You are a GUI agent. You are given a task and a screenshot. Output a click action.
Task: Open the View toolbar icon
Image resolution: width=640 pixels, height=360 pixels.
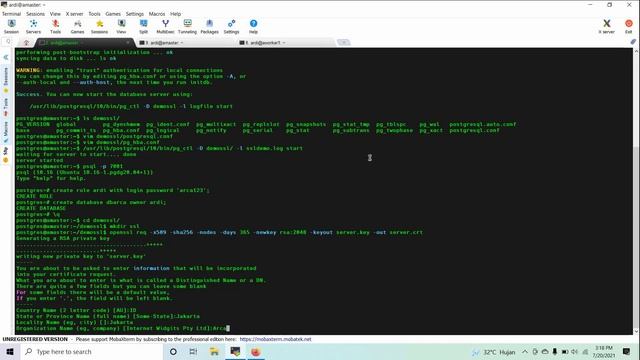(121, 27)
